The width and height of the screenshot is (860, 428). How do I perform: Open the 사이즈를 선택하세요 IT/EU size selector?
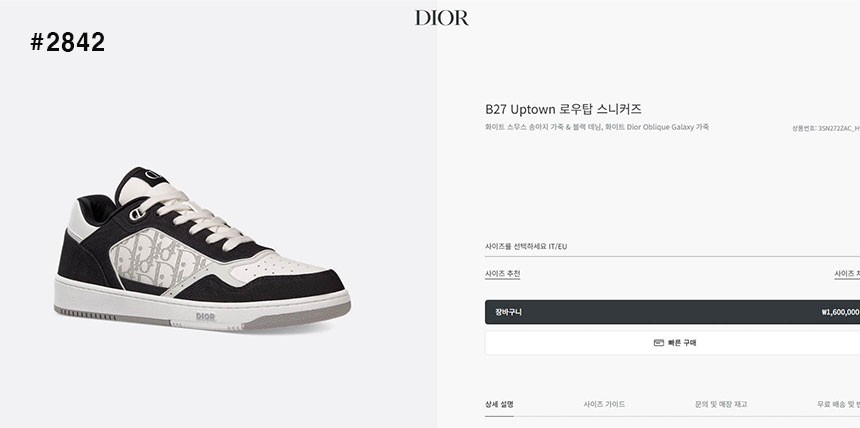pos(672,247)
